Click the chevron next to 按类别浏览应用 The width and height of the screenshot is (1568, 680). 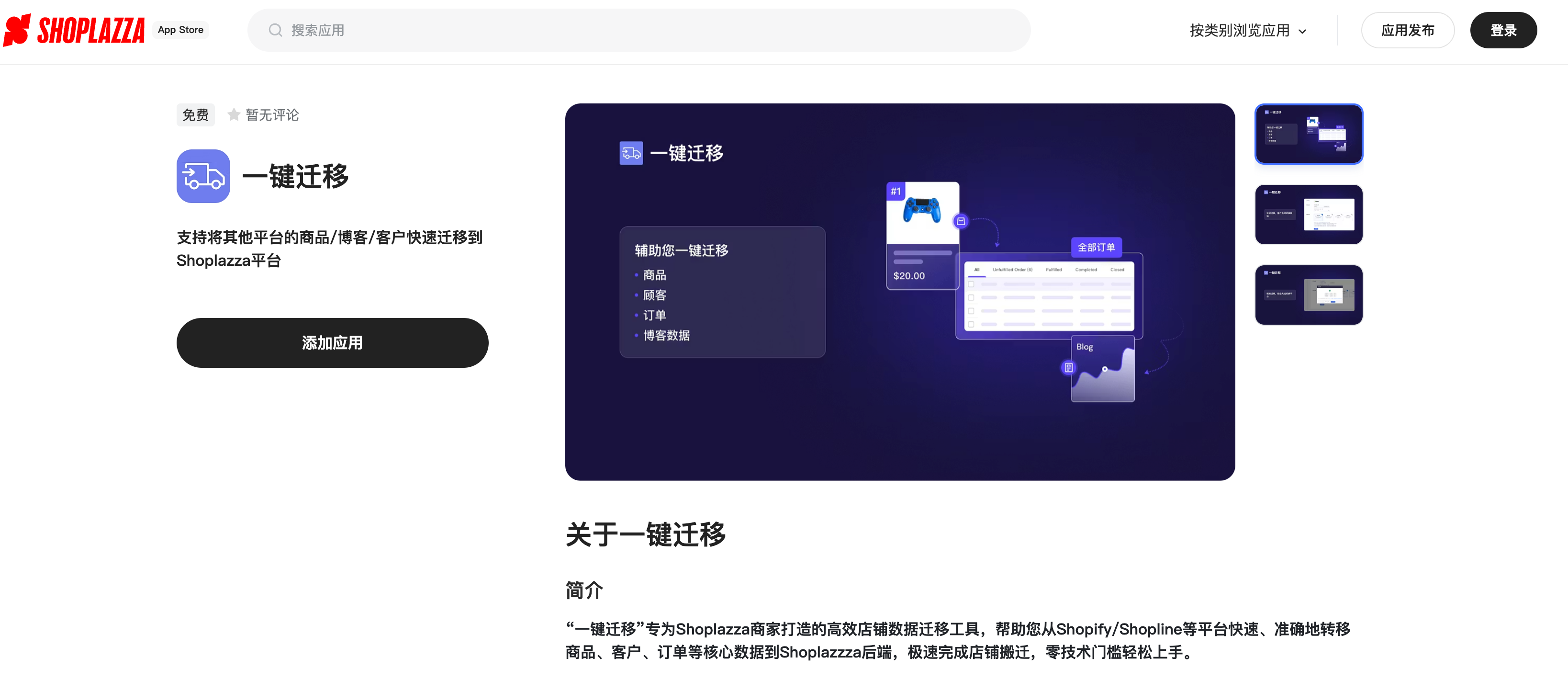click(1302, 31)
